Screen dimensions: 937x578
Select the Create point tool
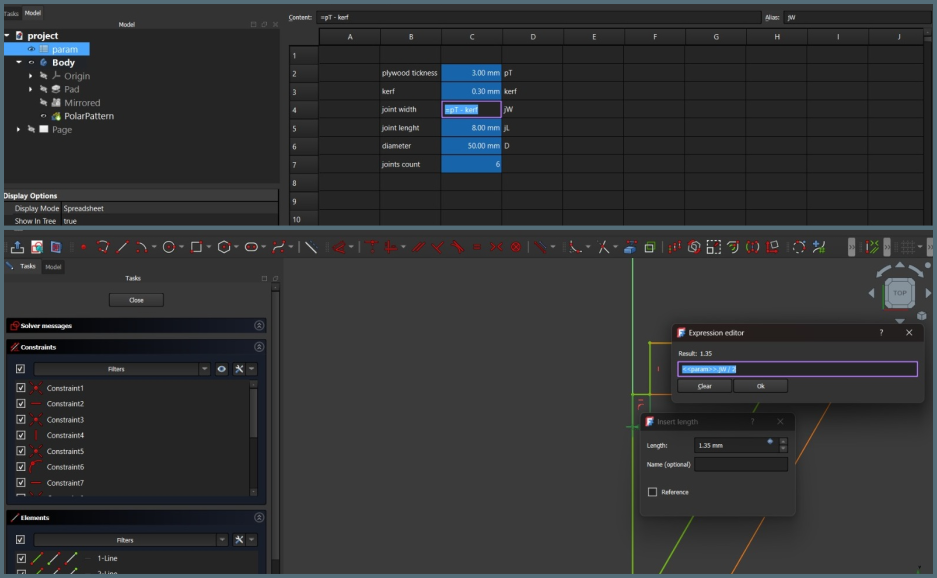point(84,247)
